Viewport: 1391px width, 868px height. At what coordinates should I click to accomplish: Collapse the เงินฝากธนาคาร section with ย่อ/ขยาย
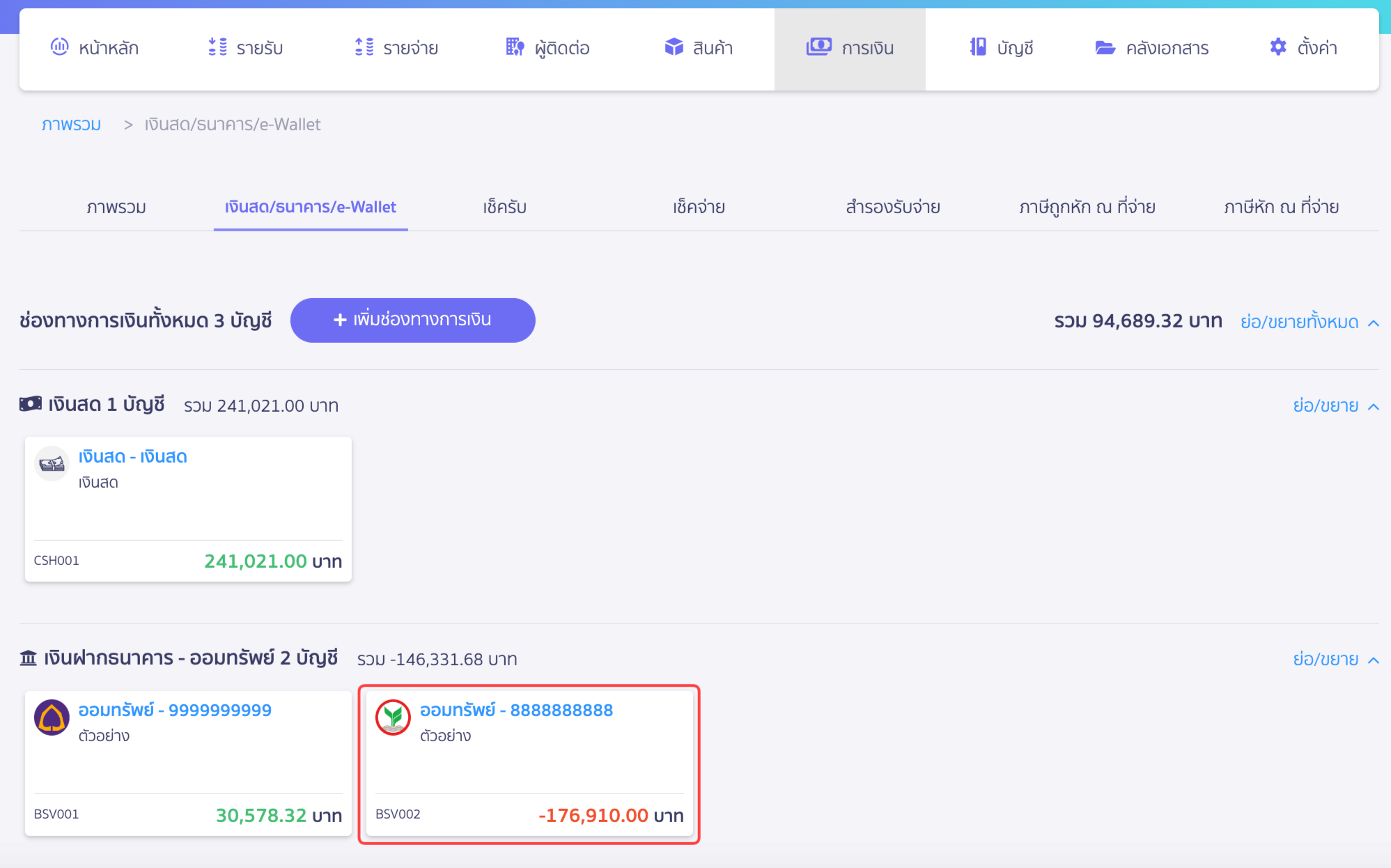pos(1336,659)
